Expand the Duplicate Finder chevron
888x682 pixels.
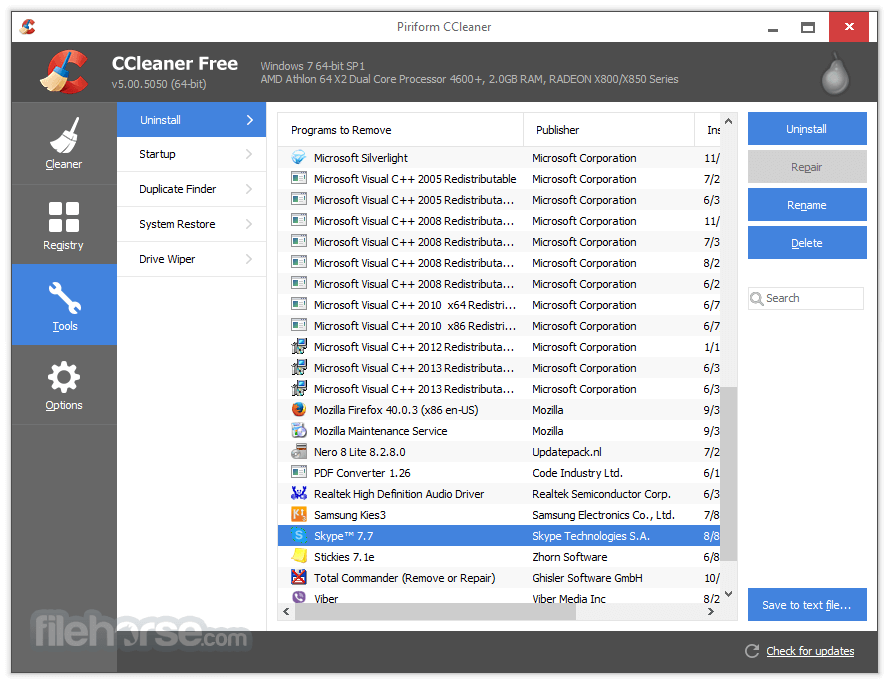pos(249,189)
